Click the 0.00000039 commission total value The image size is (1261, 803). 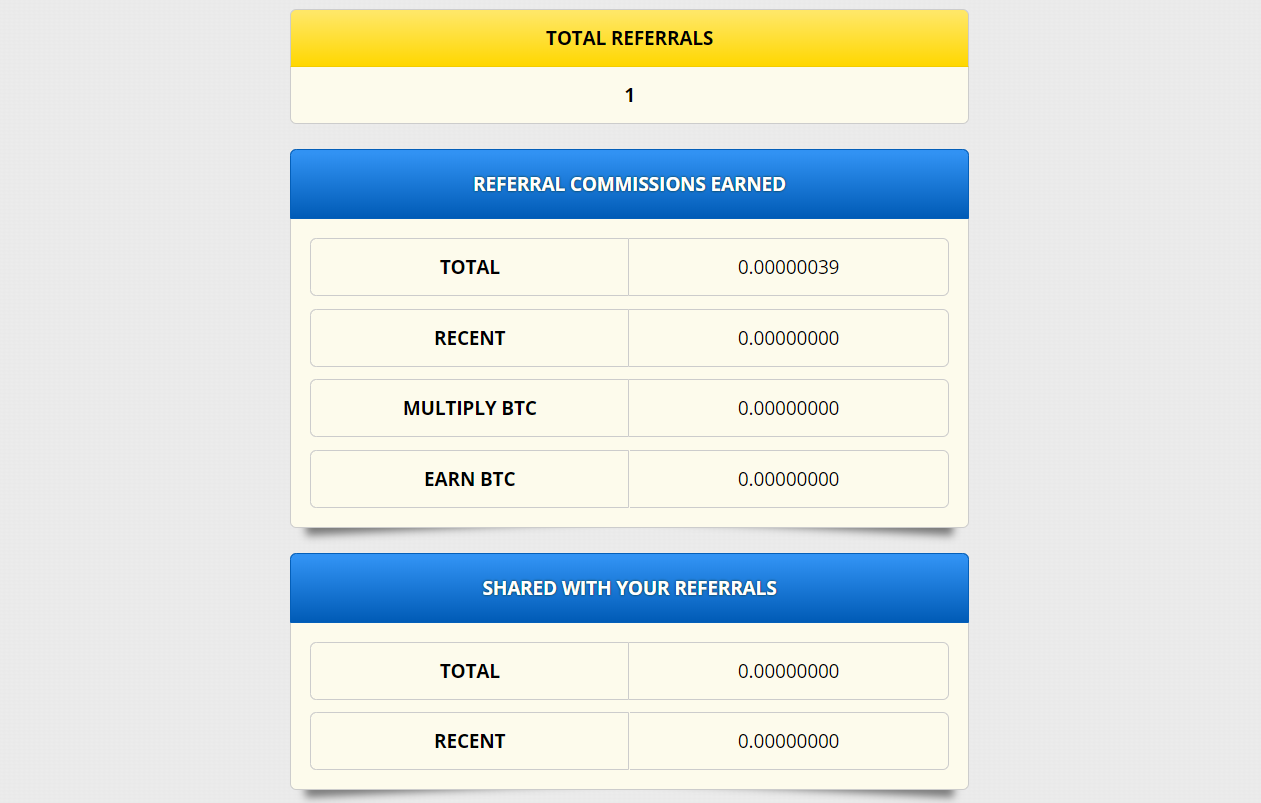pos(788,267)
